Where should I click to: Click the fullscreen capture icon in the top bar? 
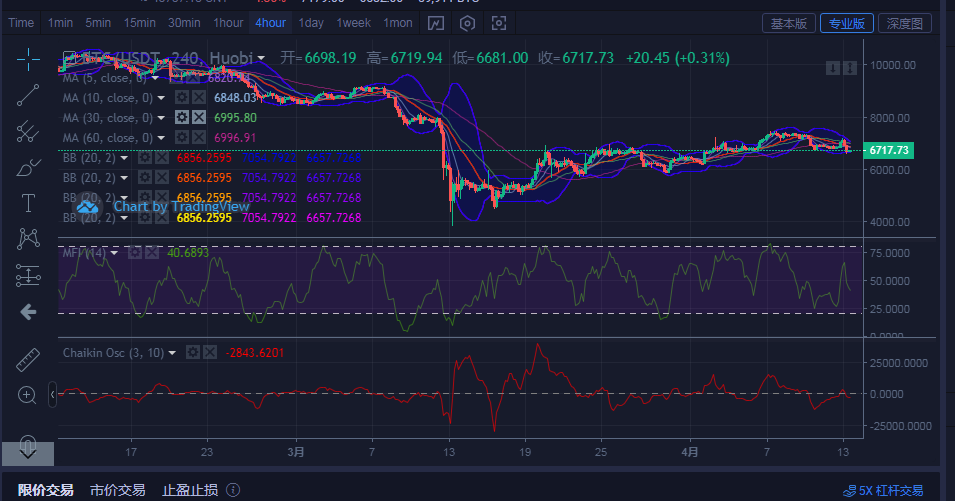(499, 23)
